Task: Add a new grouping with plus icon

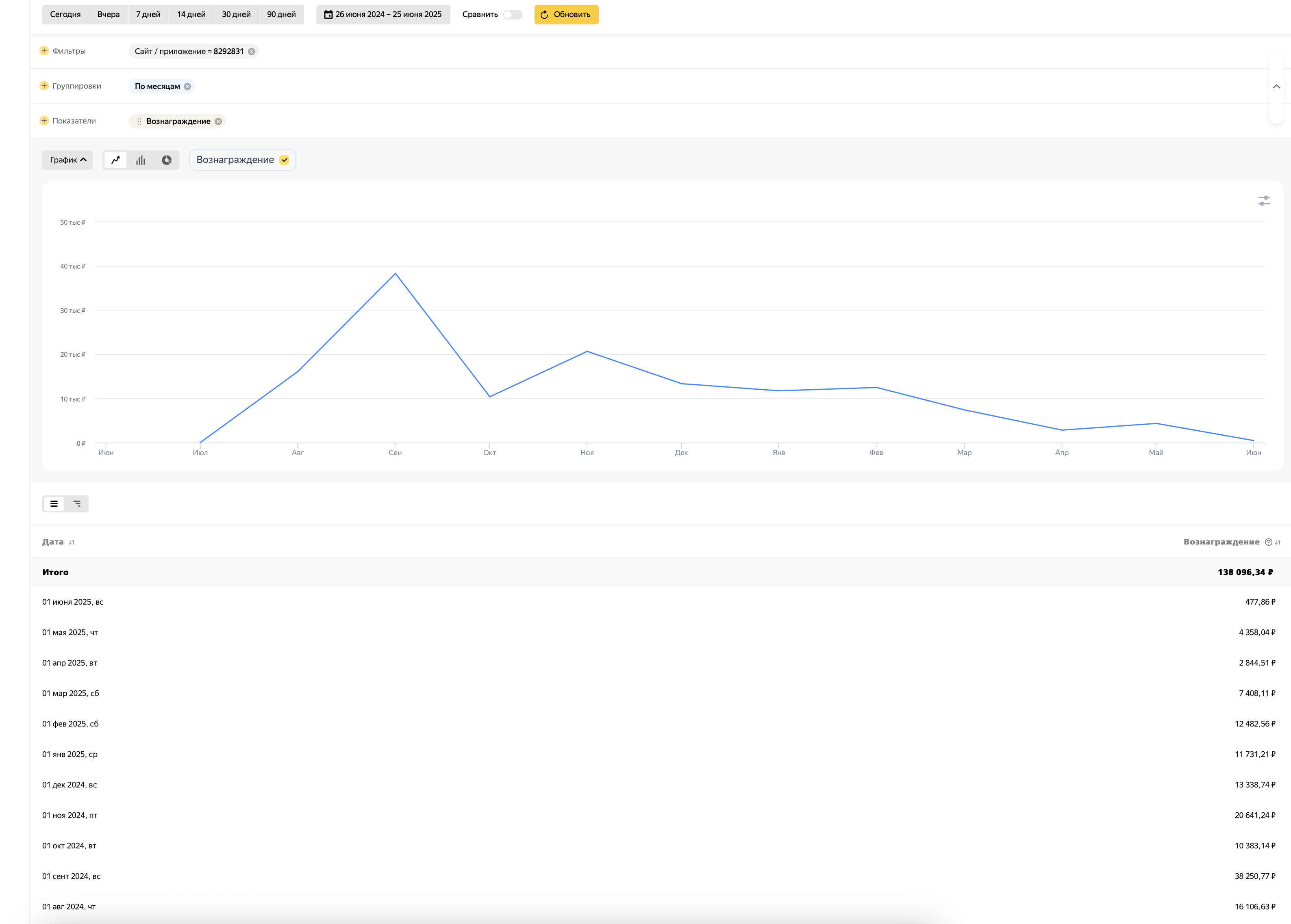Action: [44, 86]
